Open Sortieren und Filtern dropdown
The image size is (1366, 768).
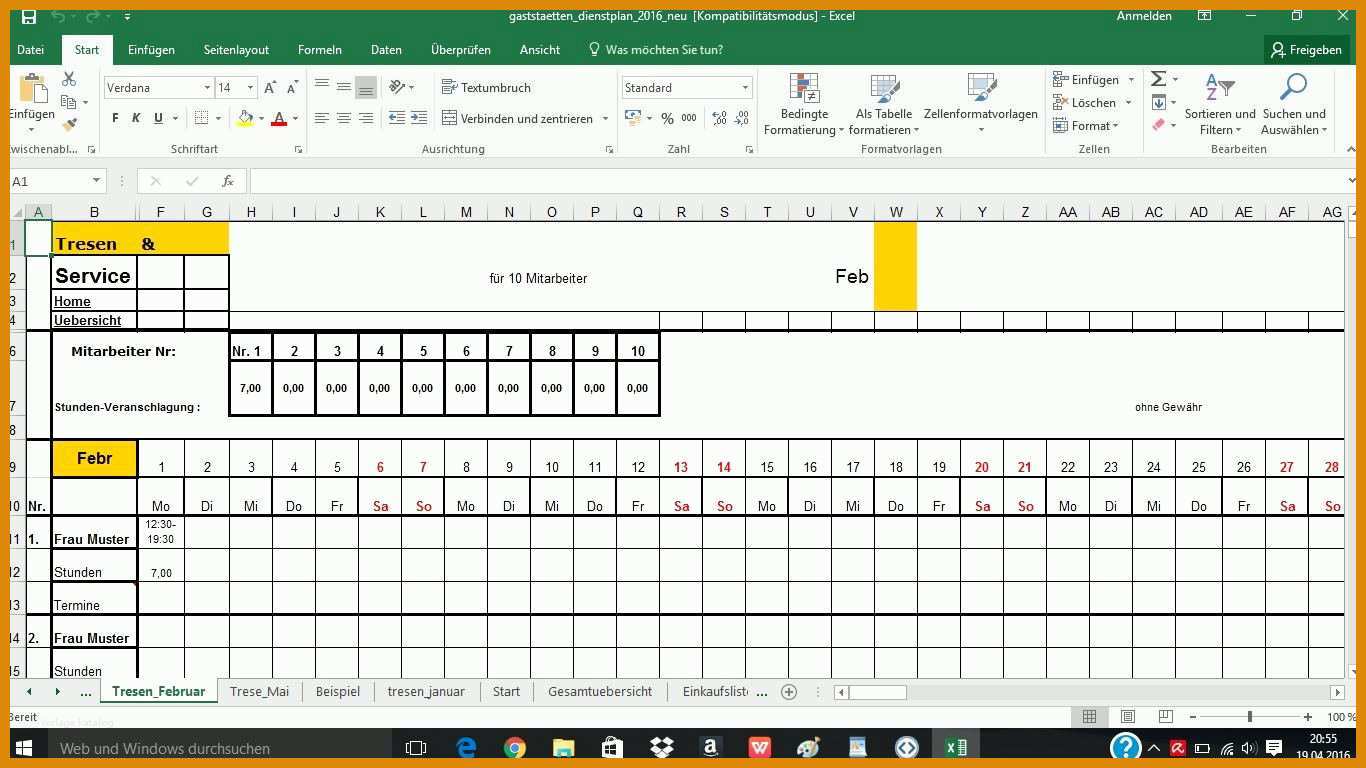point(1220,104)
